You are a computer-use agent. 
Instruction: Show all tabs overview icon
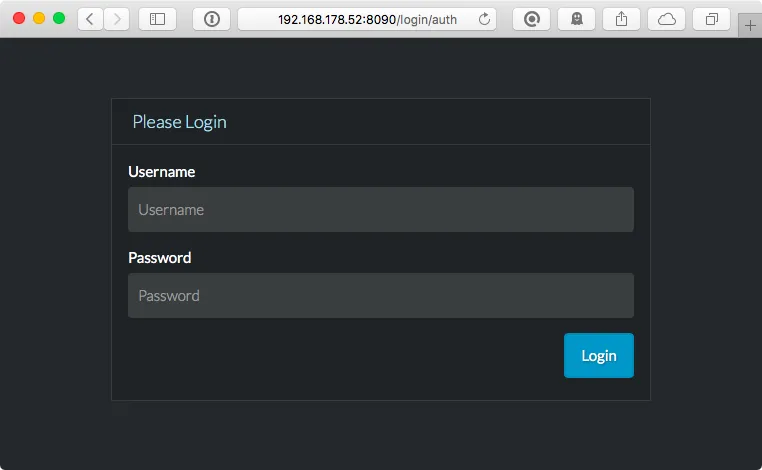click(x=711, y=19)
